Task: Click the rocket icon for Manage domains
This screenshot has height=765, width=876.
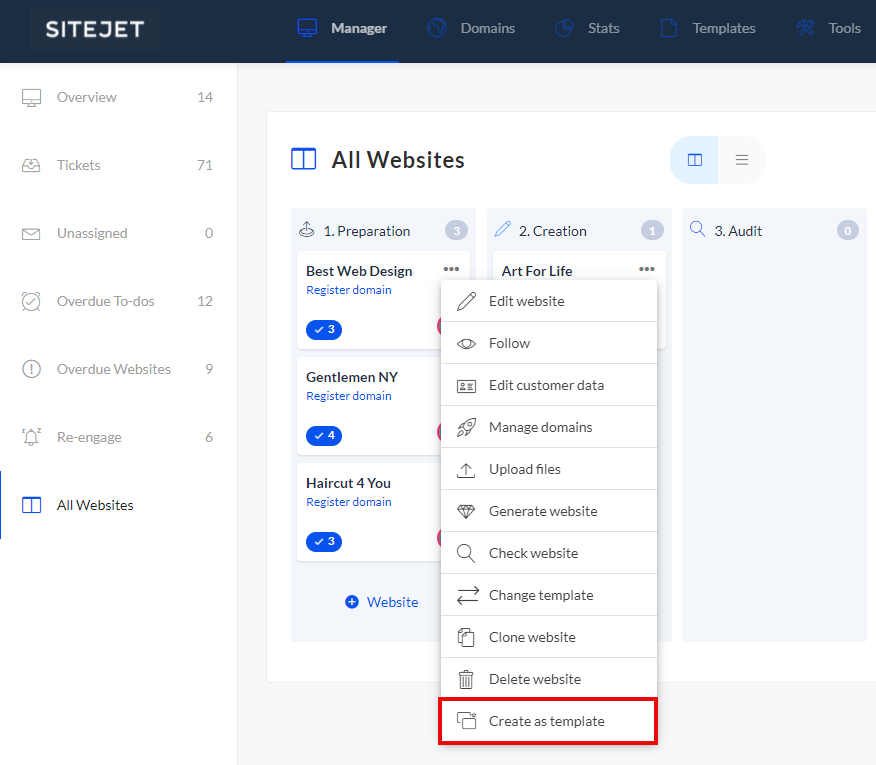Action: [x=466, y=427]
